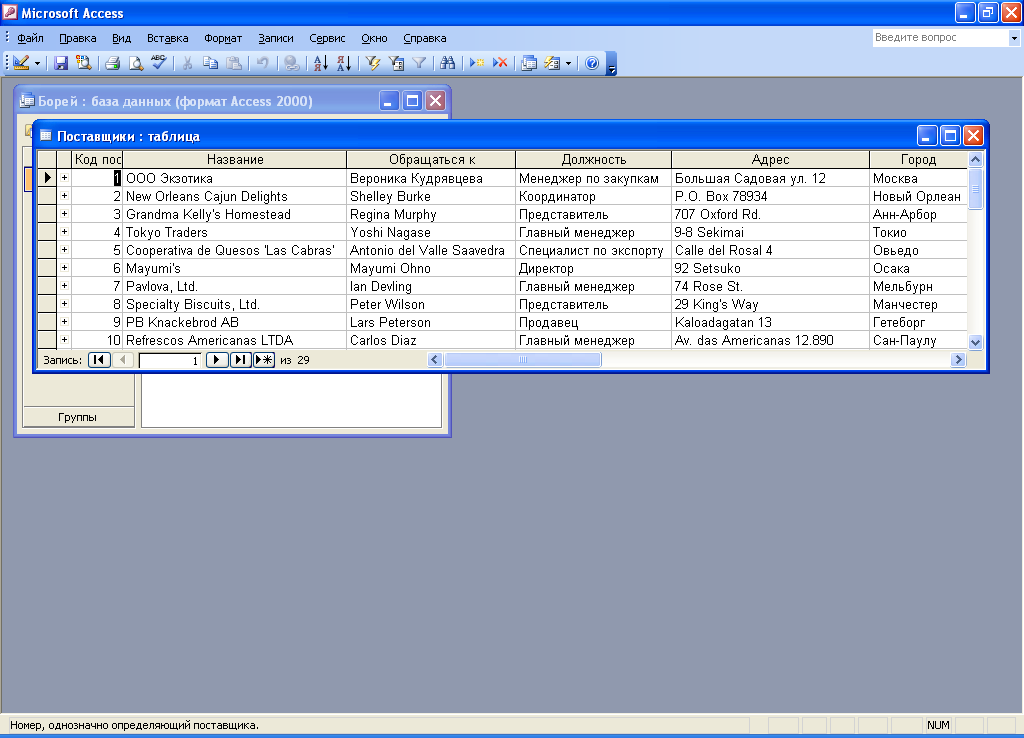This screenshot has width=1024, height=738.
Task: Click the Undo arrow icon
Action: (262, 63)
